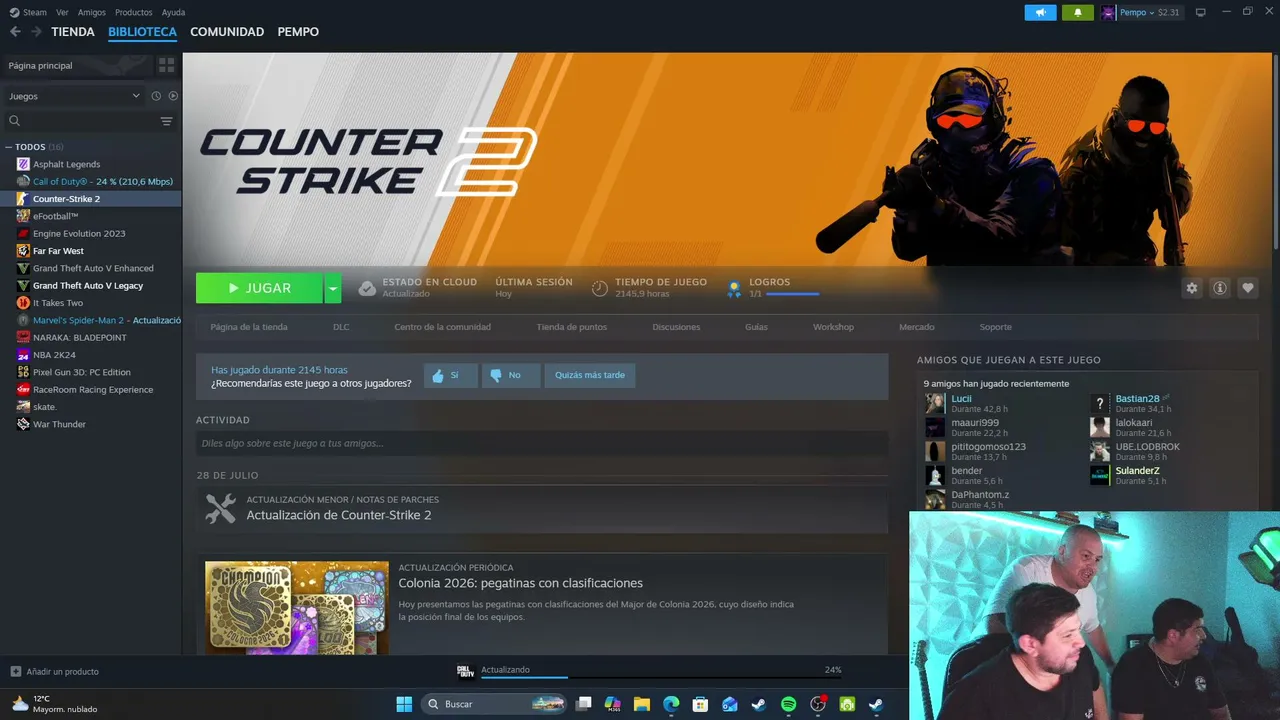
Task: Open the Colonia 2026 stickers thumbnail
Action: click(297, 608)
